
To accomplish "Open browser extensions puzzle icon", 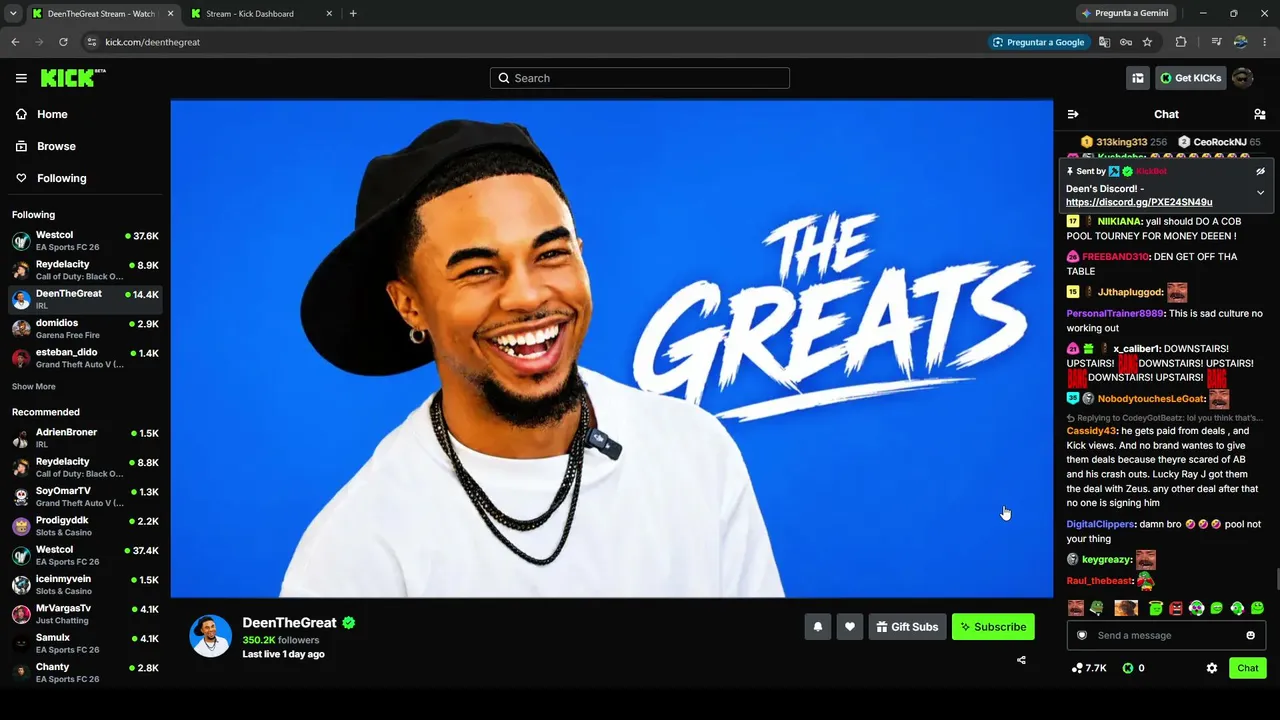I will (1181, 42).
